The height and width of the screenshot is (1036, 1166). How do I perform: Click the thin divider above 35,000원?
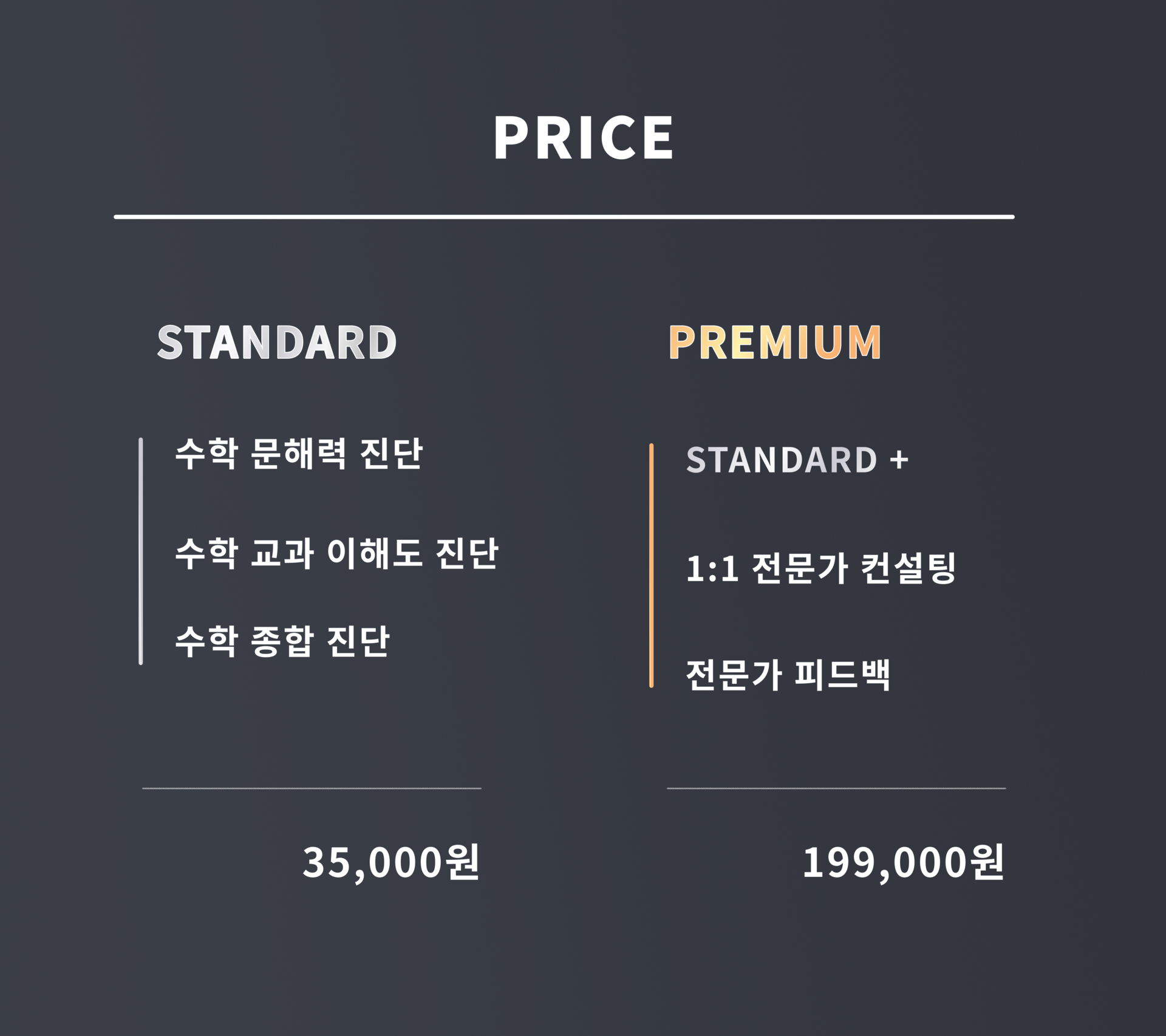tap(312, 788)
